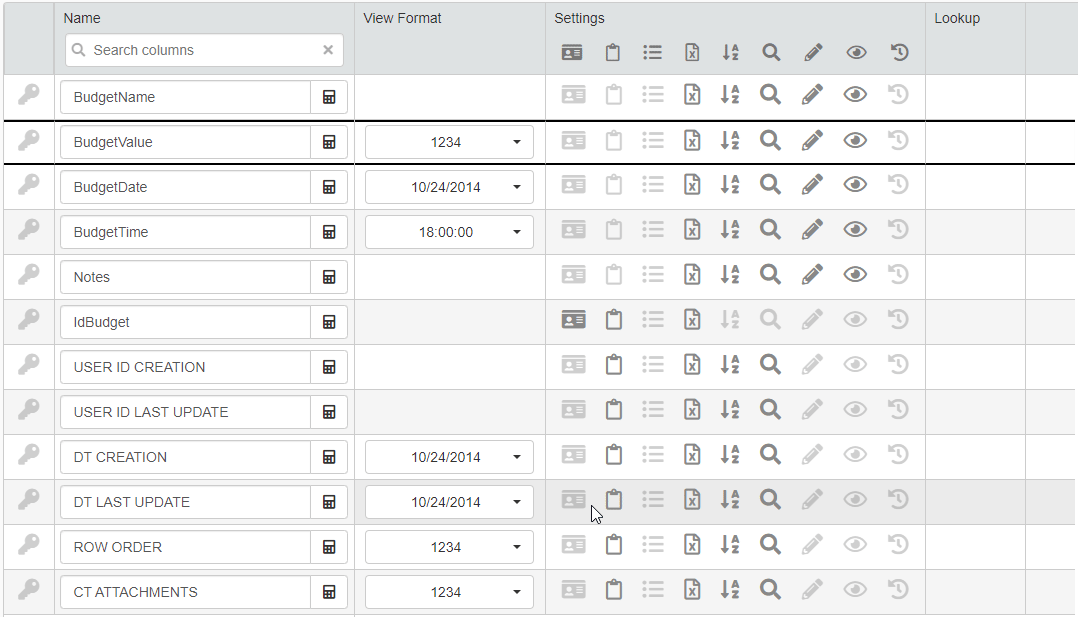1078x617 pixels.
Task: Click the Lookup column header
Action: click(957, 18)
